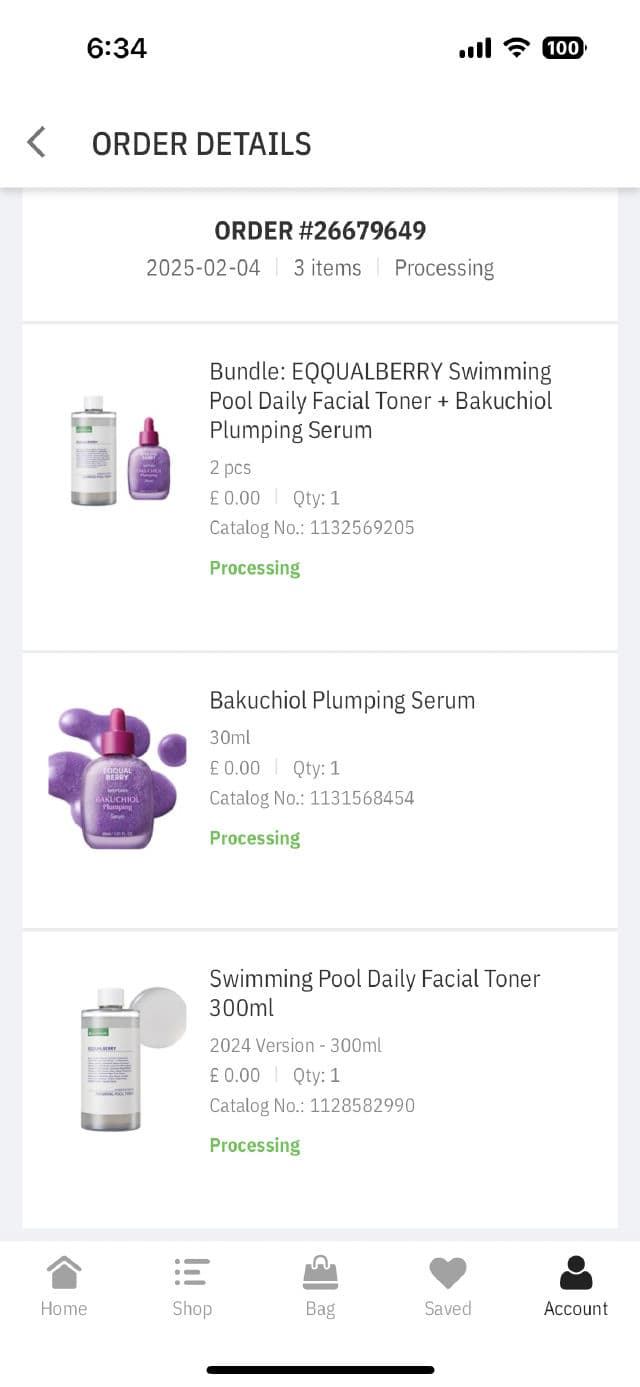Tap the Wi-Fi status icon
Viewport: 640px width, 1387px height.
(516, 48)
